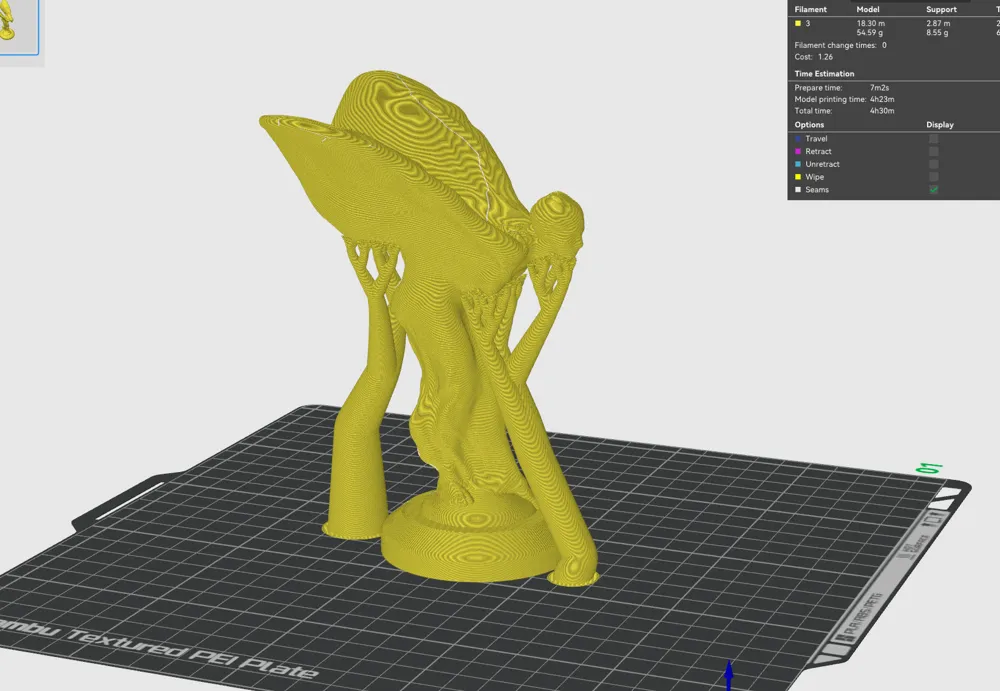Uncheck Seams display checkbox
The width and height of the screenshot is (1000, 691).
934,189
